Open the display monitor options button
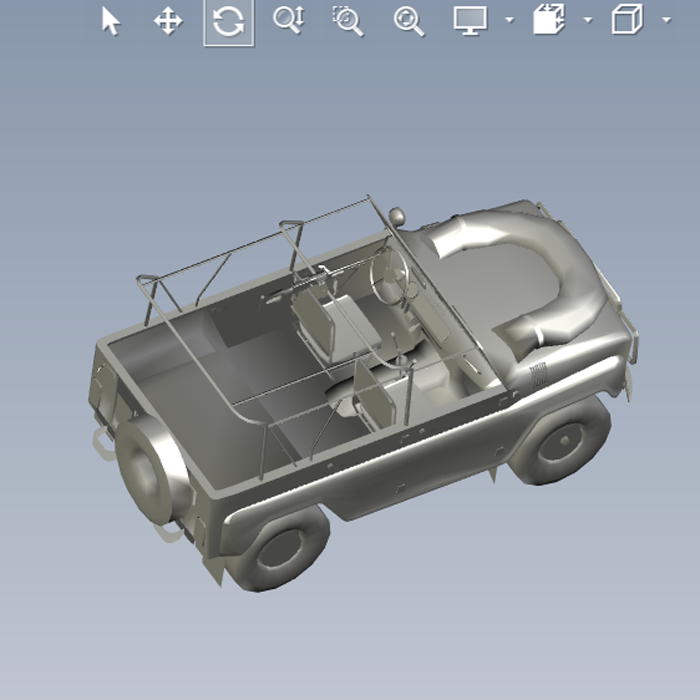Image resolution: width=700 pixels, height=700 pixels. tap(471, 20)
